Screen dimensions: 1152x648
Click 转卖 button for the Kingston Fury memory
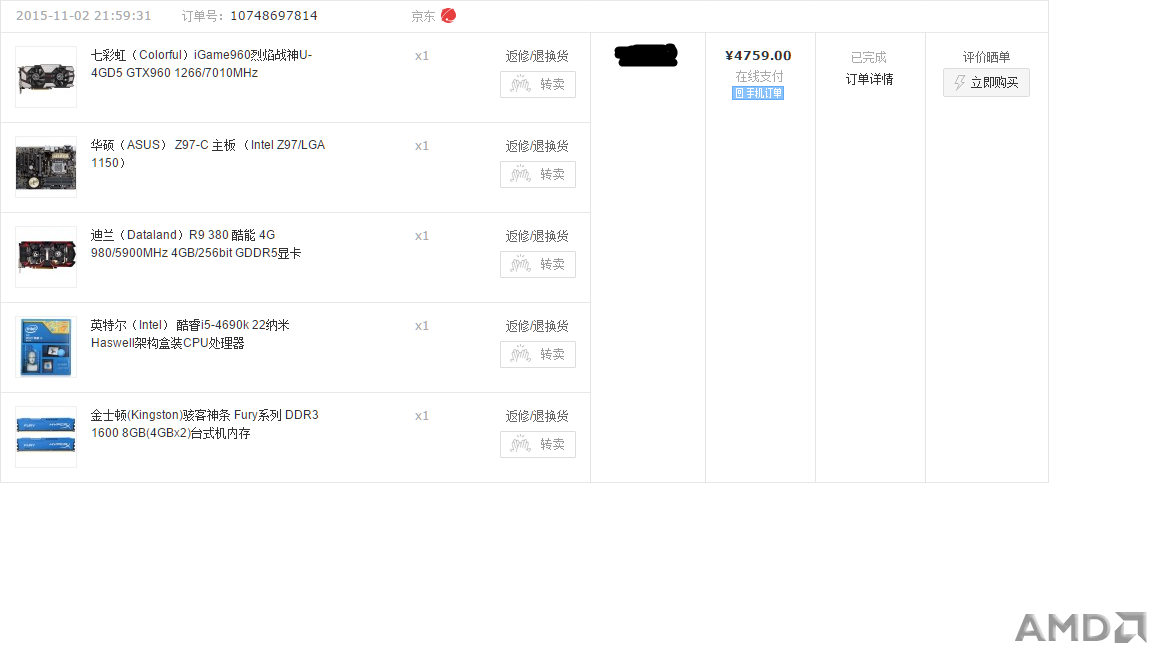538,444
